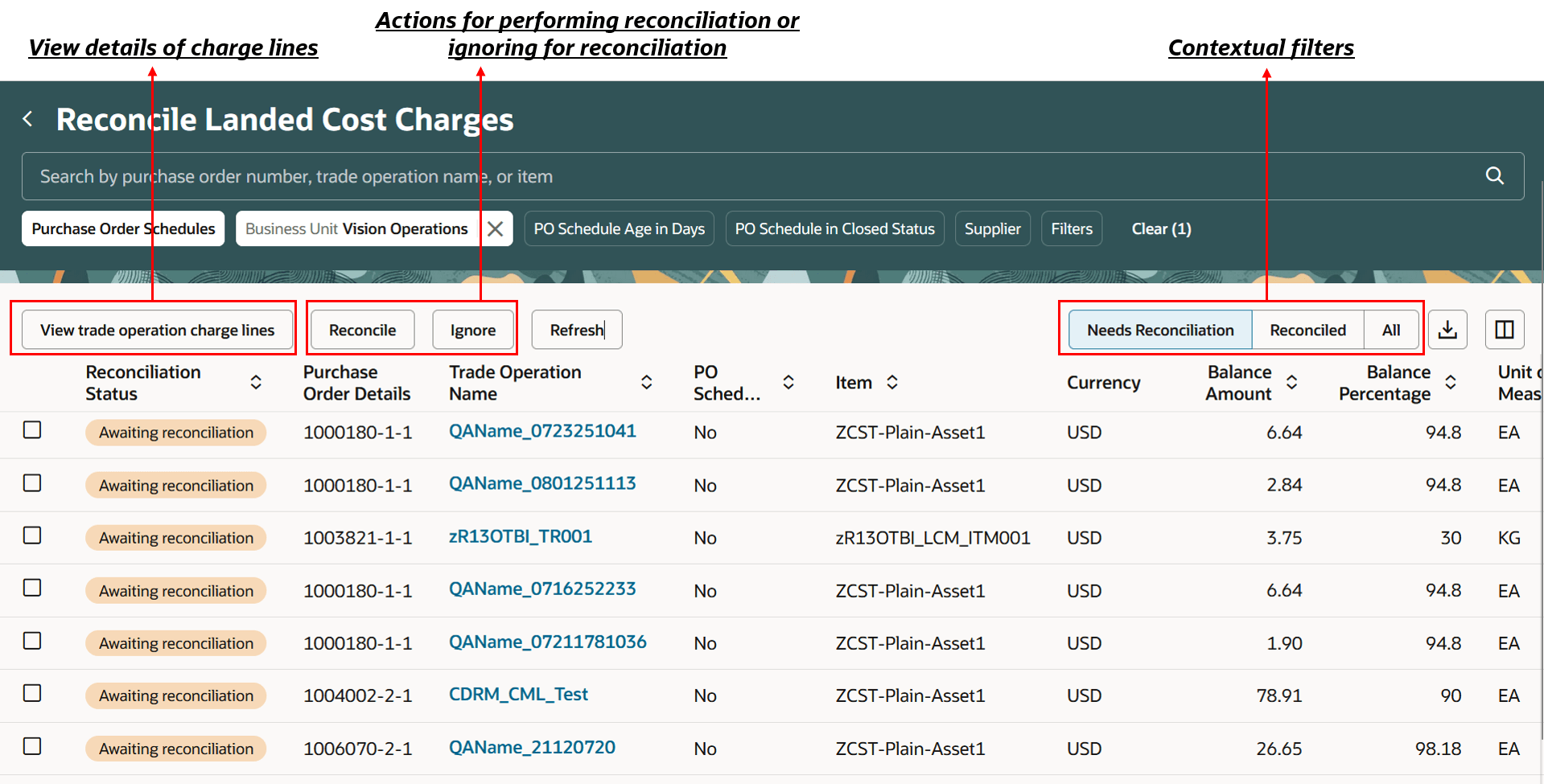Select checkbox for zR13OTBI_TR001 row
Screen dimensions: 1544x784
click(x=32, y=536)
